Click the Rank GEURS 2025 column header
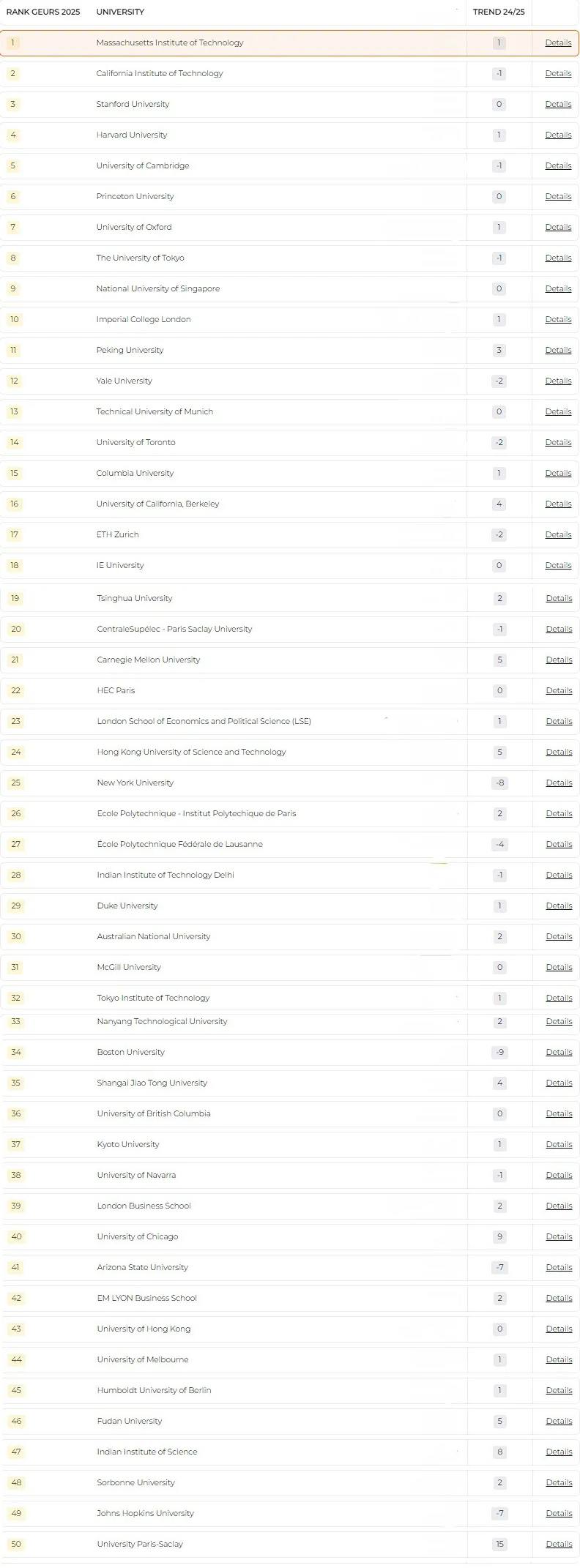 (43, 12)
